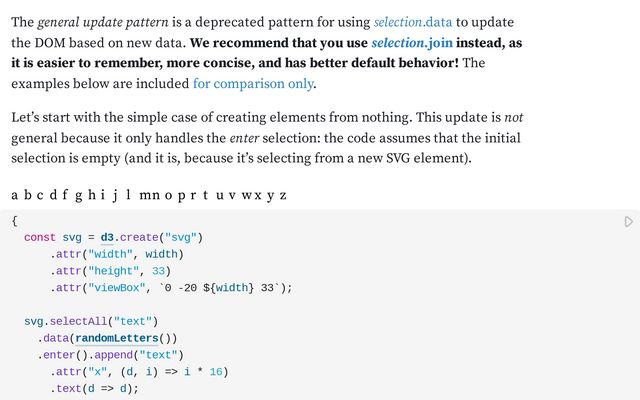Run the code cell with play icon

(x=628, y=221)
